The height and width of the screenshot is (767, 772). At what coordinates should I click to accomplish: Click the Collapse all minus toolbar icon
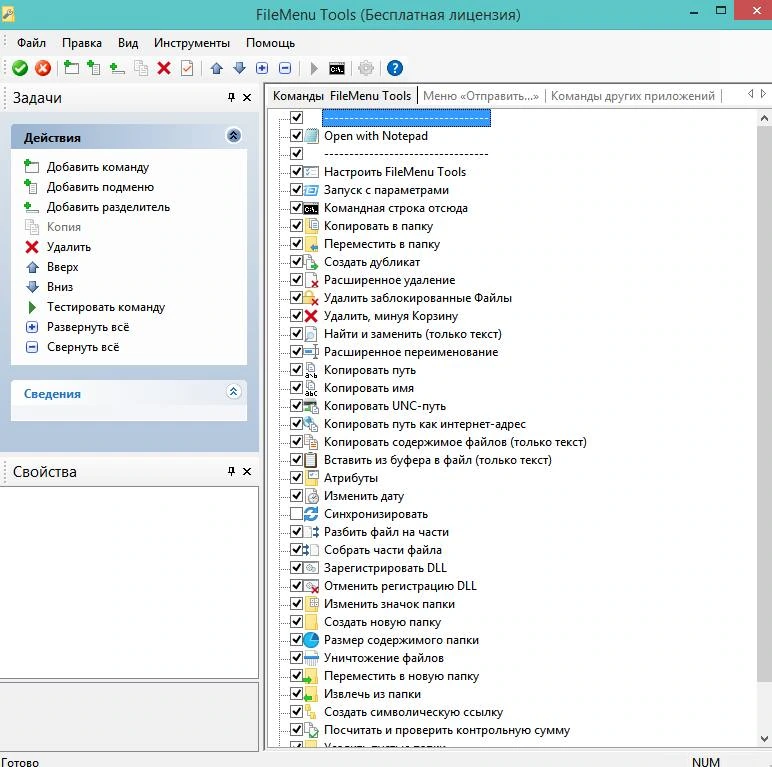click(x=285, y=68)
